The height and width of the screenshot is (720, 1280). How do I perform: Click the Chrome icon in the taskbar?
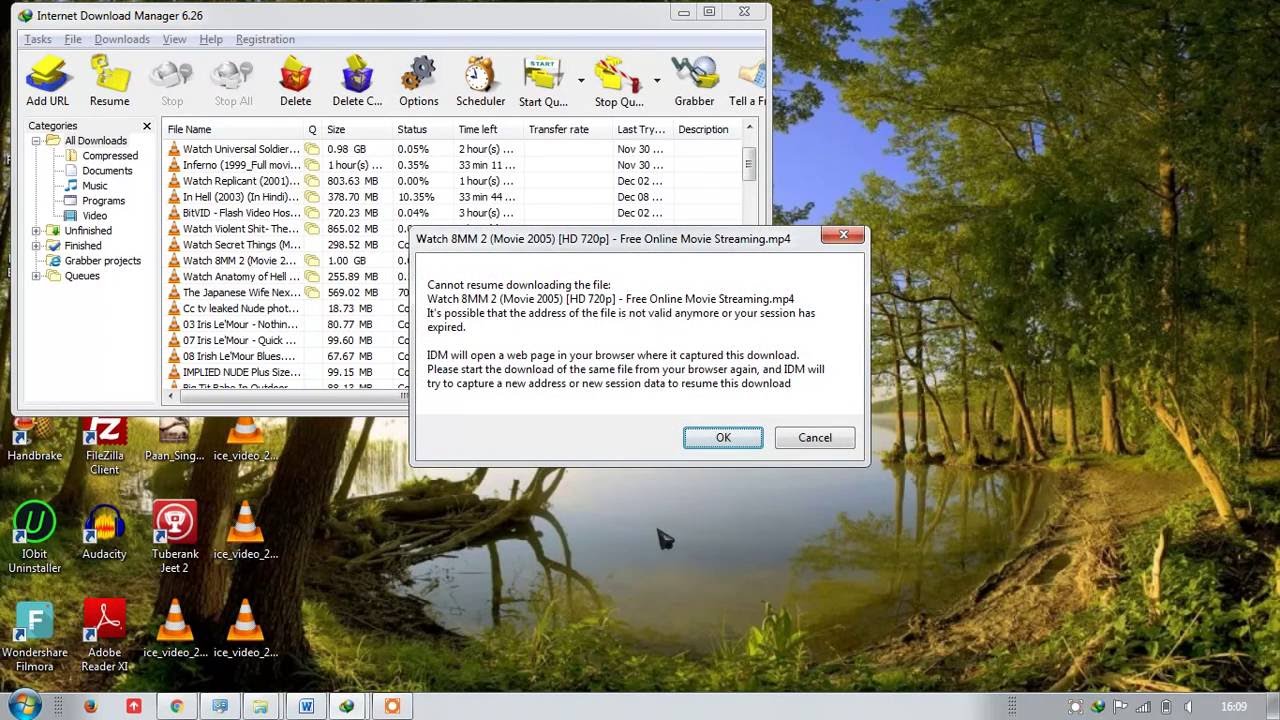coord(177,706)
